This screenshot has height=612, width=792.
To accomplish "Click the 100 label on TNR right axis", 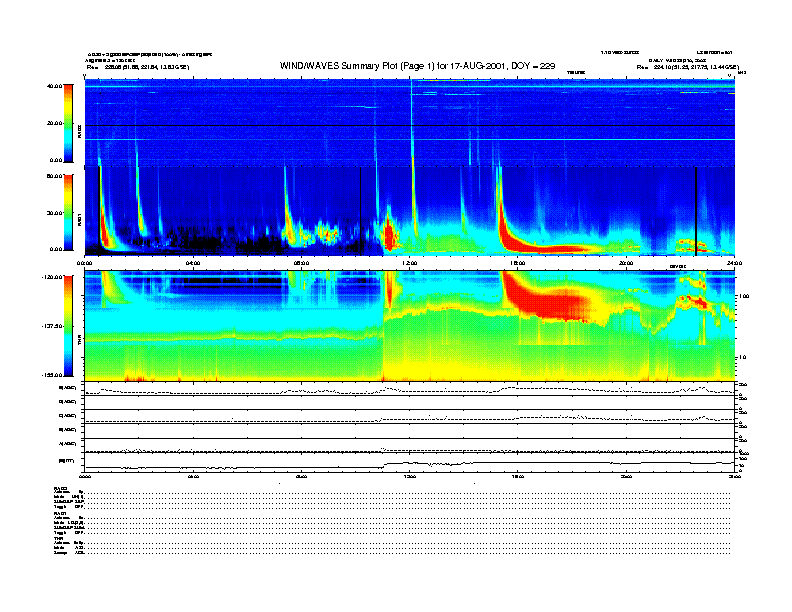I will [x=744, y=296].
